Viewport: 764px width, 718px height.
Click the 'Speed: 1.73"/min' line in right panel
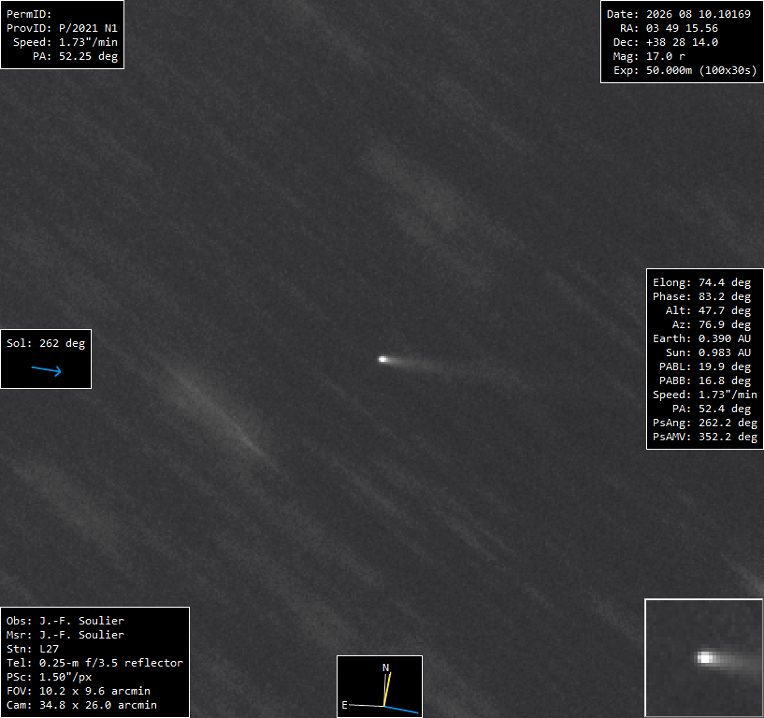click(x=705, y=395)
